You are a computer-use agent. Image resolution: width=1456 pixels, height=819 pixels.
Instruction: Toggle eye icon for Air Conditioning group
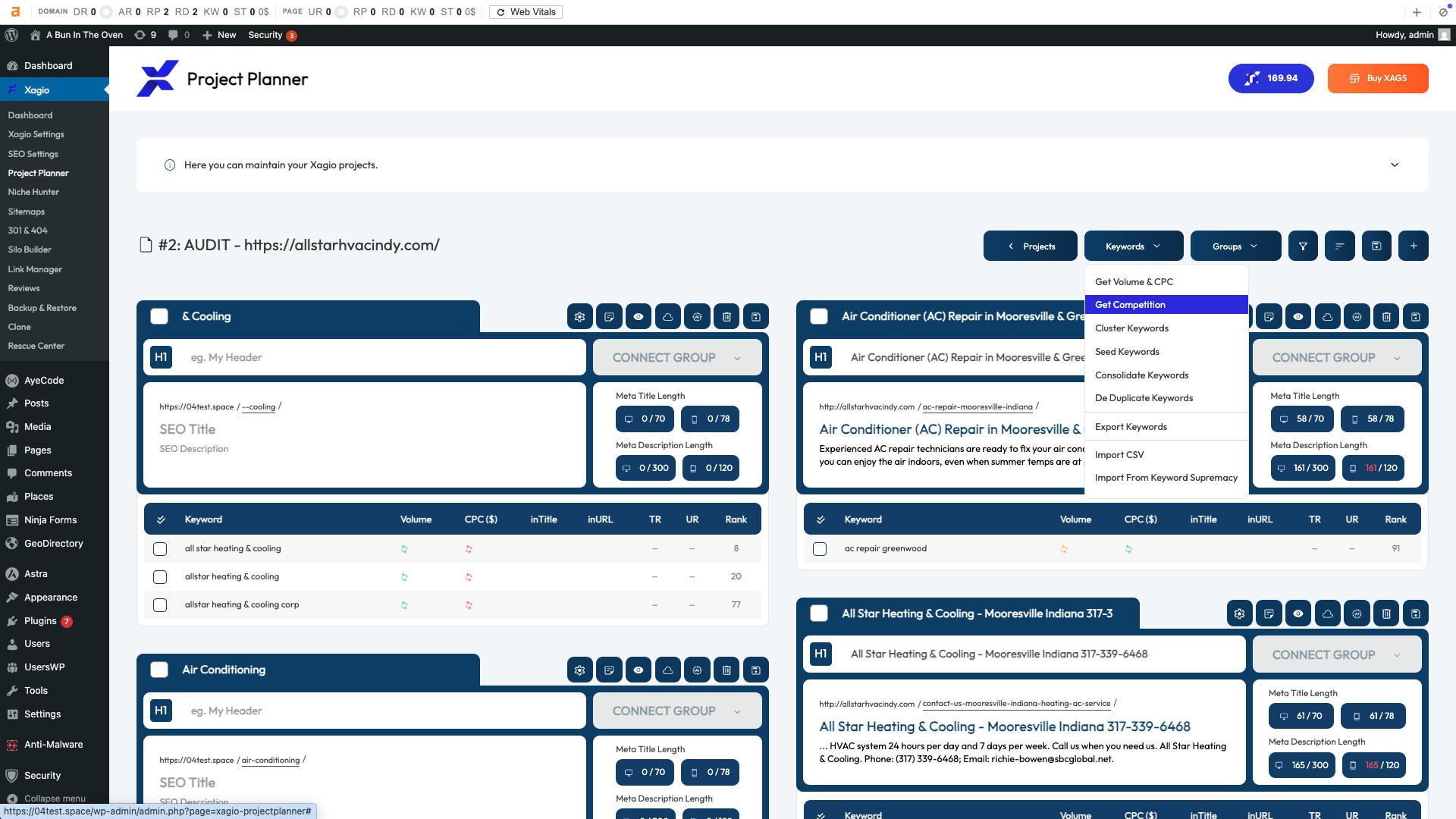click(x=639, y=670)
